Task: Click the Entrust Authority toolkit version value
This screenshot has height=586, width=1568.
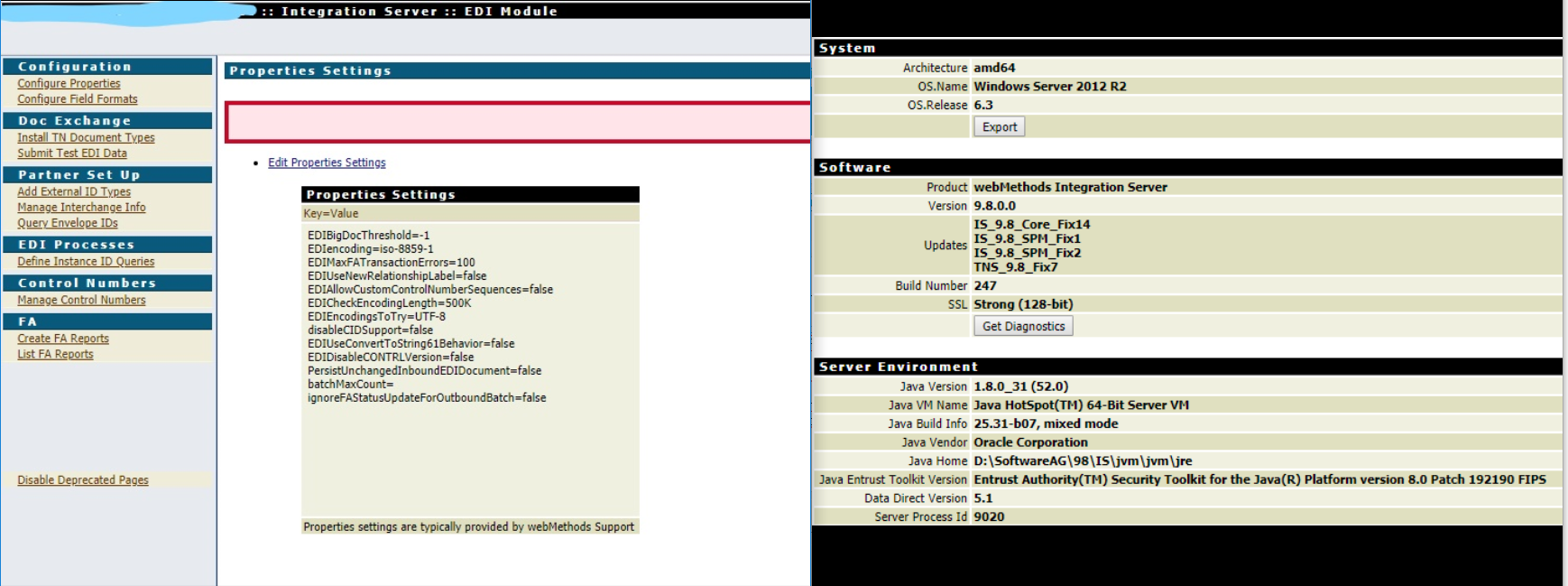Action: pos(1259,480)
